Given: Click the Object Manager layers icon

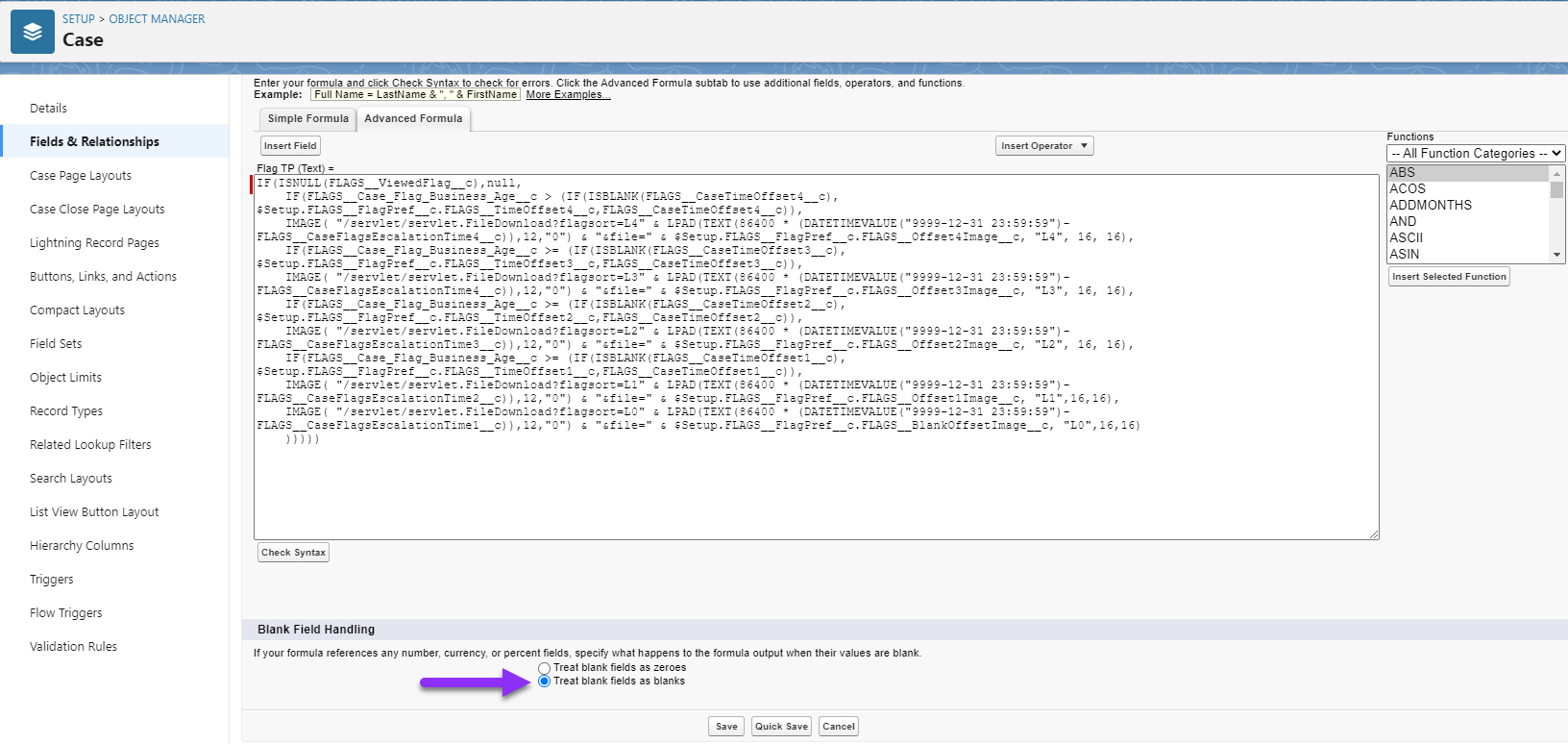Looking at the screenshot, I should pos(33,32).
